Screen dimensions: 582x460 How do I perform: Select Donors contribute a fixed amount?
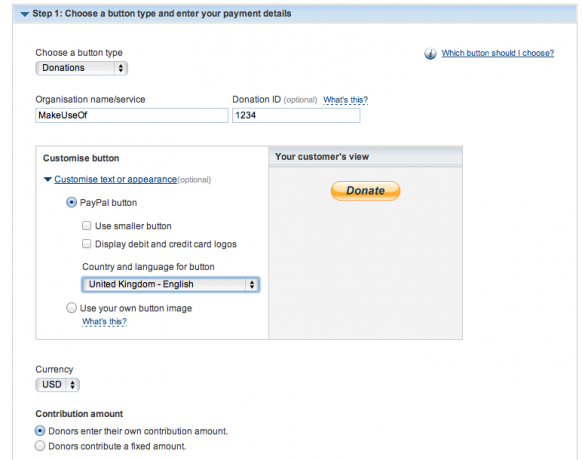(40, 446)
